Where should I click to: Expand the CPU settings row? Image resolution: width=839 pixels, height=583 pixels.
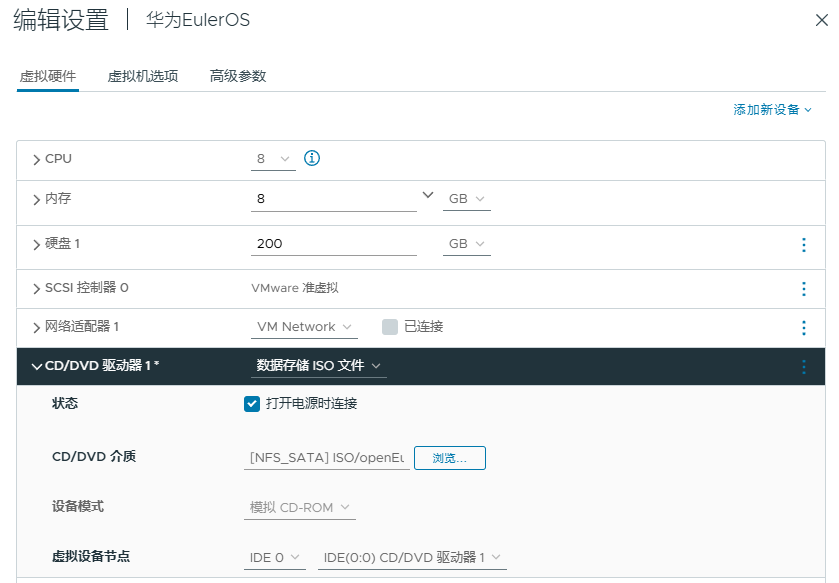tap(37, 160)
